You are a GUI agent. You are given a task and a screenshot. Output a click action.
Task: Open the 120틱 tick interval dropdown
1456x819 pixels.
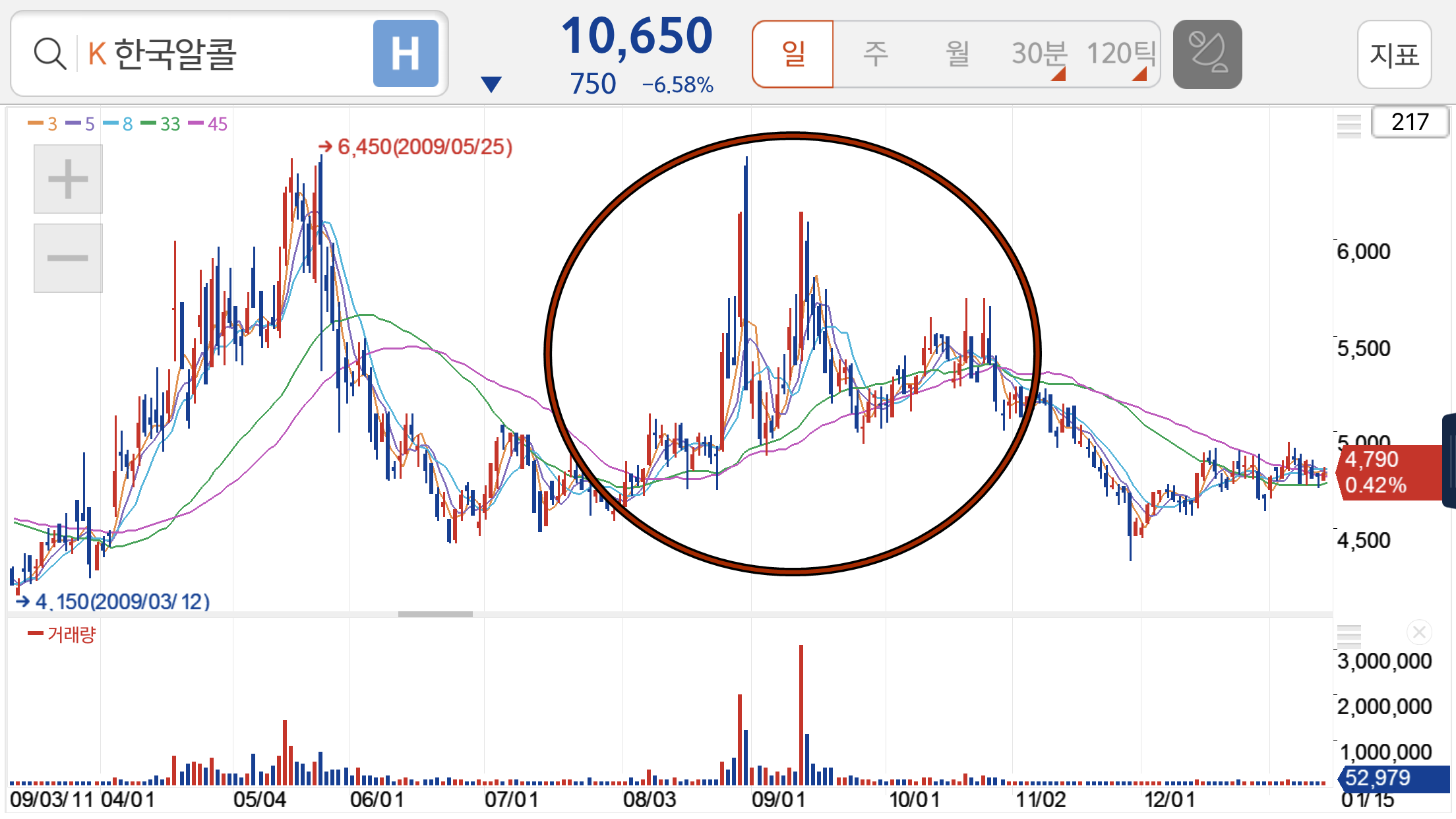(x=1120, y=54)
